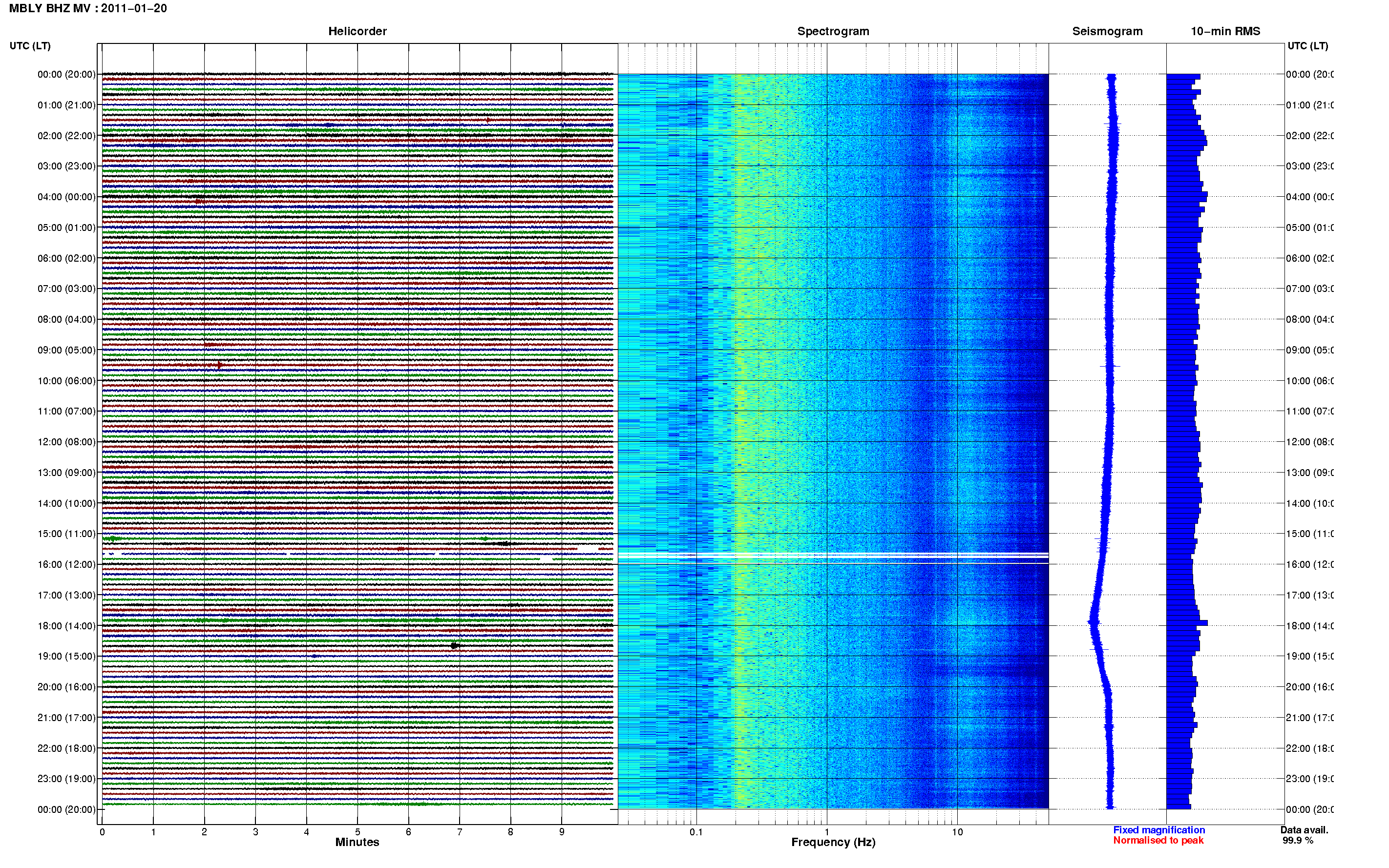Click the red 'Normalised to peak' legend text
The width and height of the screenshot is (1389, 868).
[x=1158, y=841]
